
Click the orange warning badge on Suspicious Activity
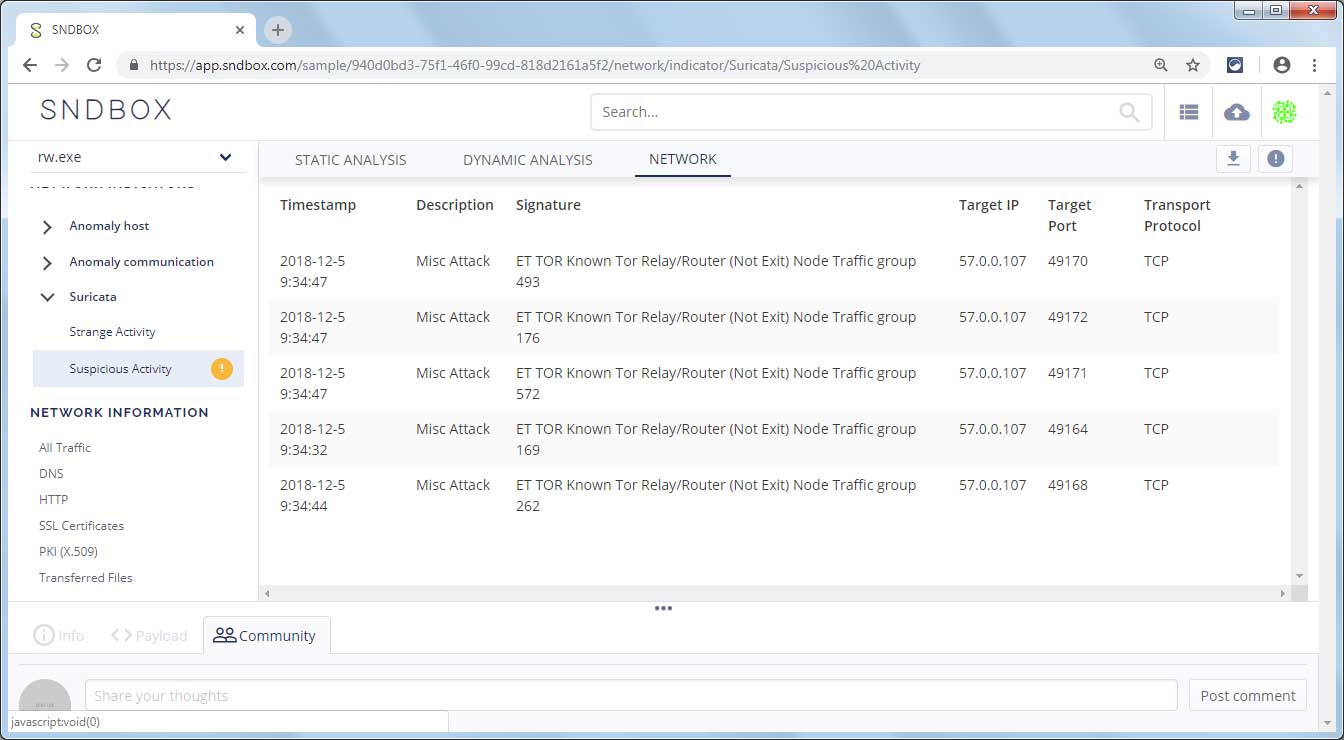click(222, 369)
